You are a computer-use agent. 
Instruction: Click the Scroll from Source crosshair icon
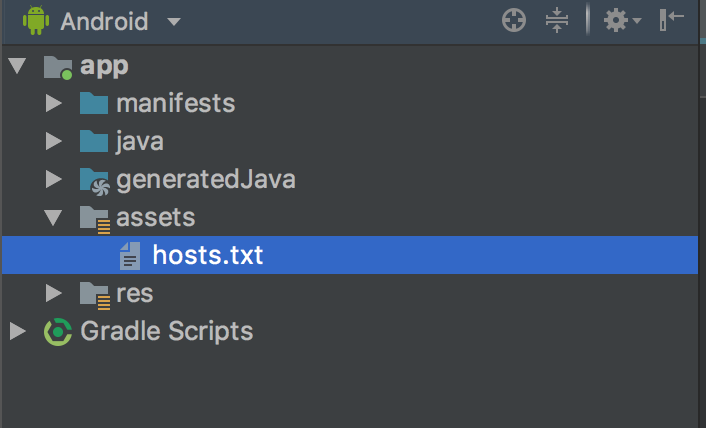click(514, 21)
